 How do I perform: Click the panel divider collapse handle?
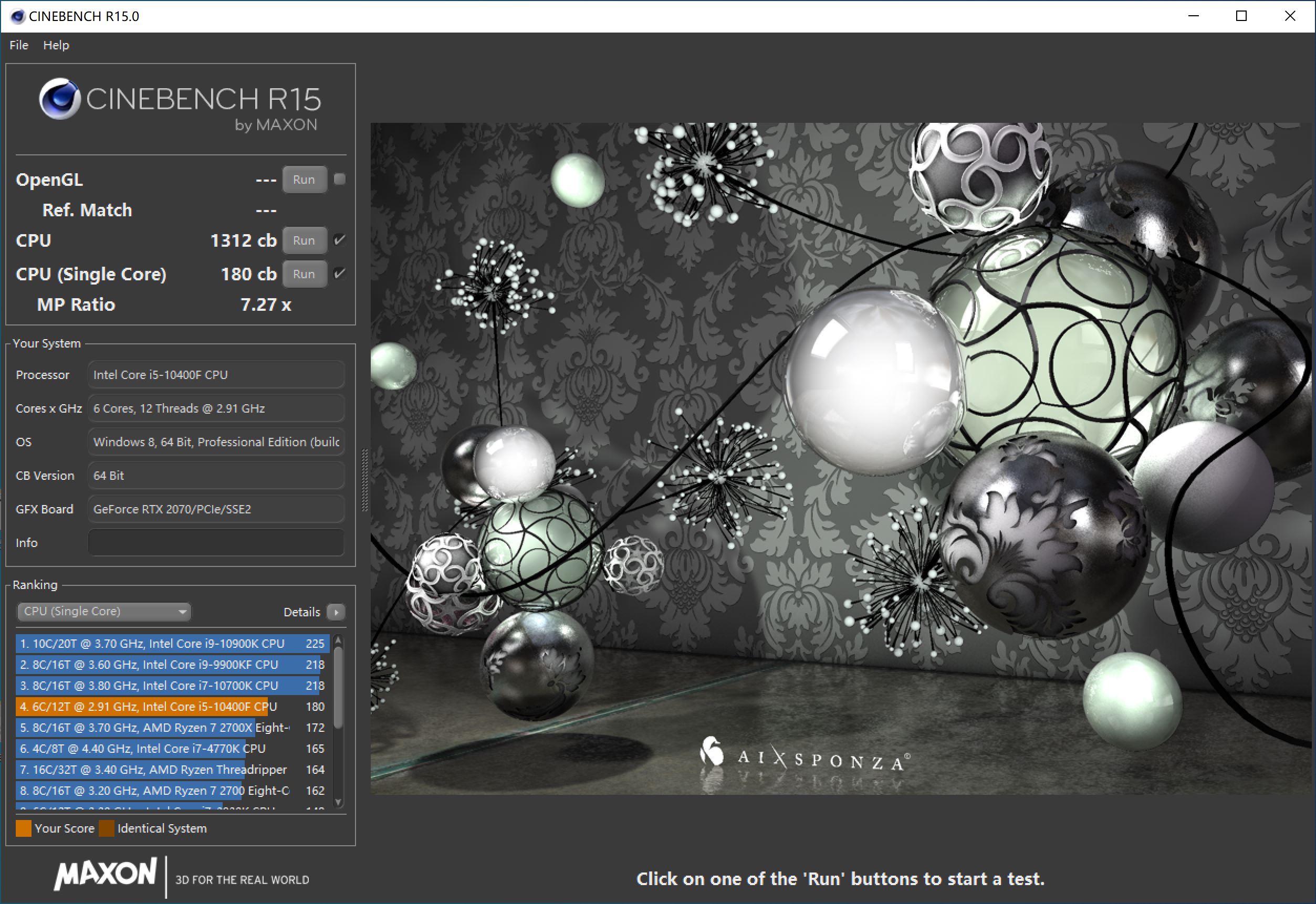click(364, 480)
